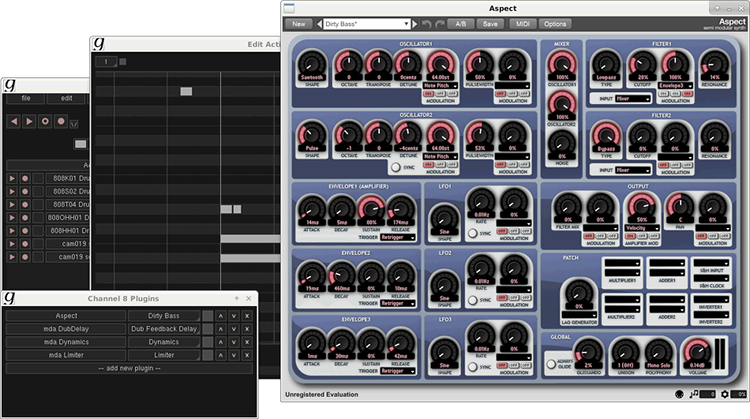
Task: Click the record dot on 808T04 channel
Action: pos(25,205)
